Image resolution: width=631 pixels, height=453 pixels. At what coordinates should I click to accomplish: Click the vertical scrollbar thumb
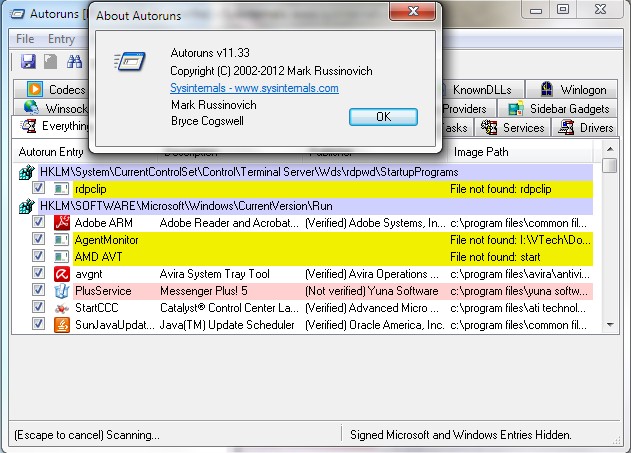pyautogui.click(x=610, y=165)
